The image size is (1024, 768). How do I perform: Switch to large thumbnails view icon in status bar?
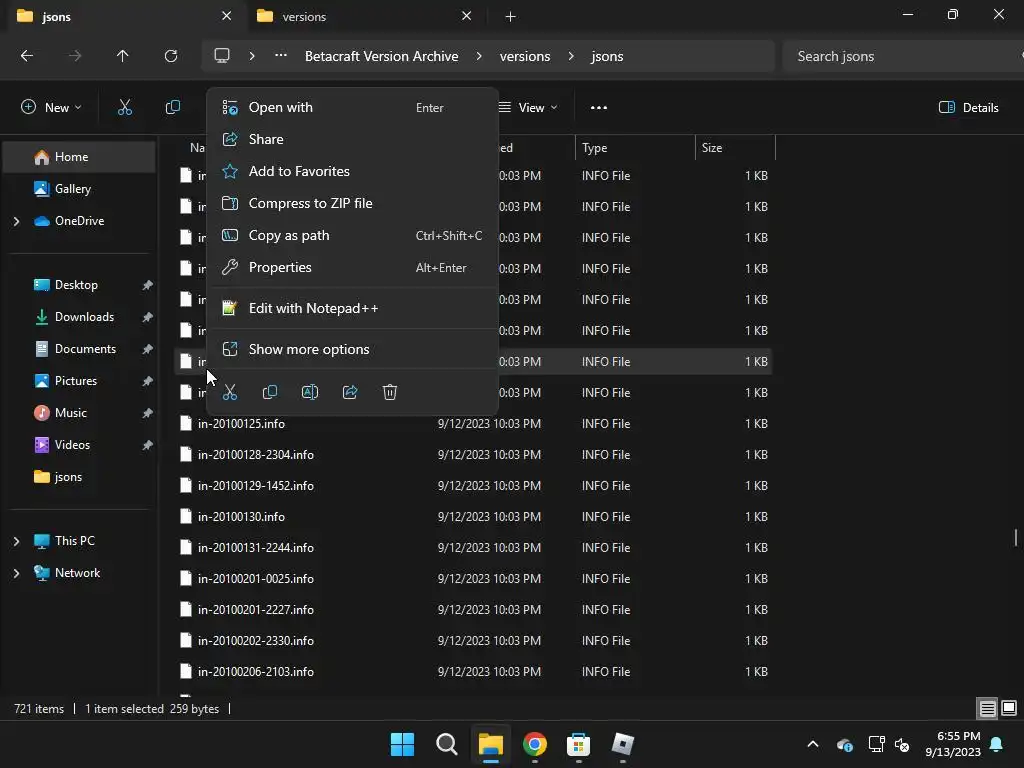coord(1009,708)
